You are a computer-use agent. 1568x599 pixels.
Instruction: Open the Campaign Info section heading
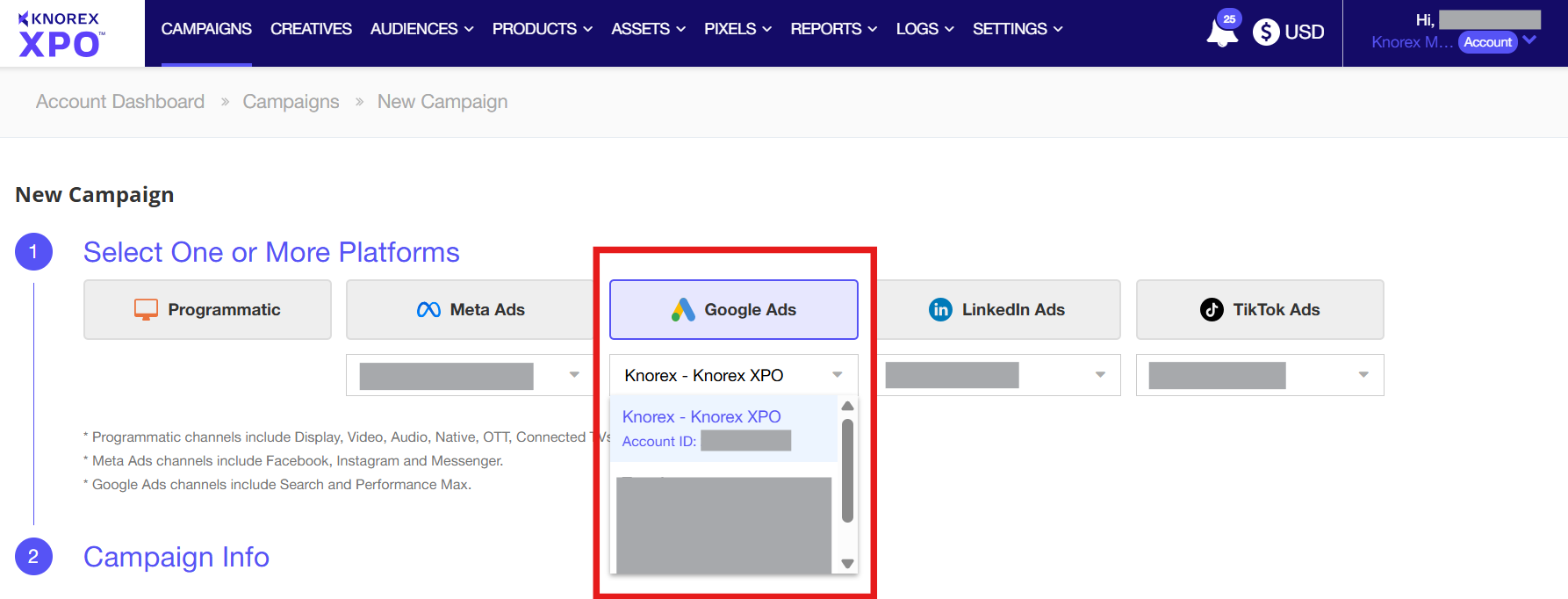(176, 557)
